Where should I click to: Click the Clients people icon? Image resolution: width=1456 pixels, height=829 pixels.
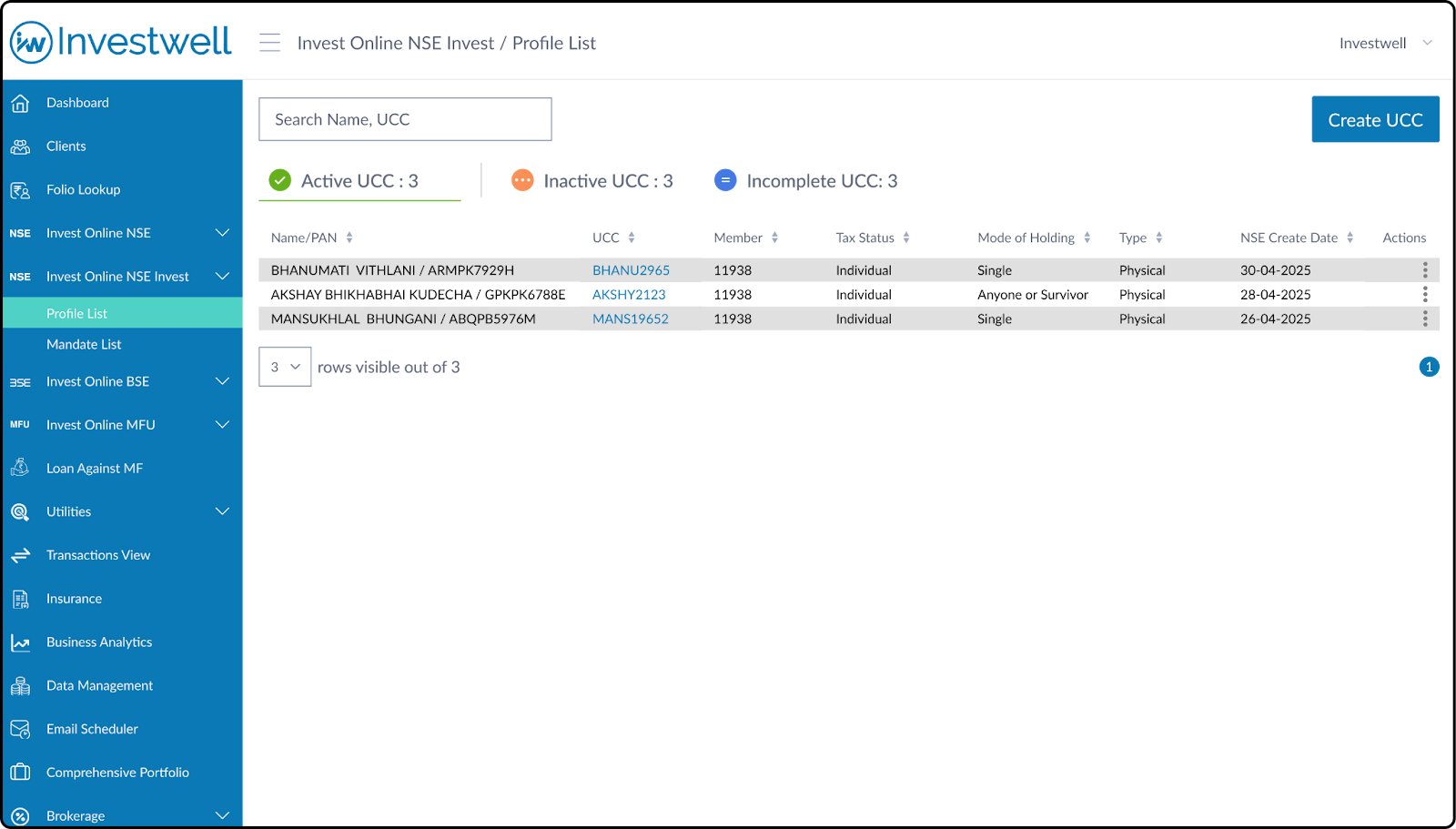[20, 147]
